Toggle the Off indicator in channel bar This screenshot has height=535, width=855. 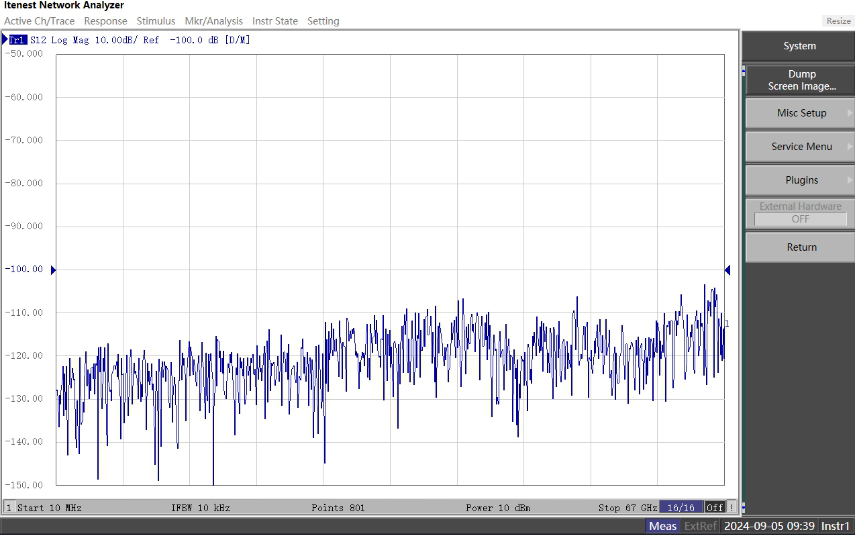point(714,508)
